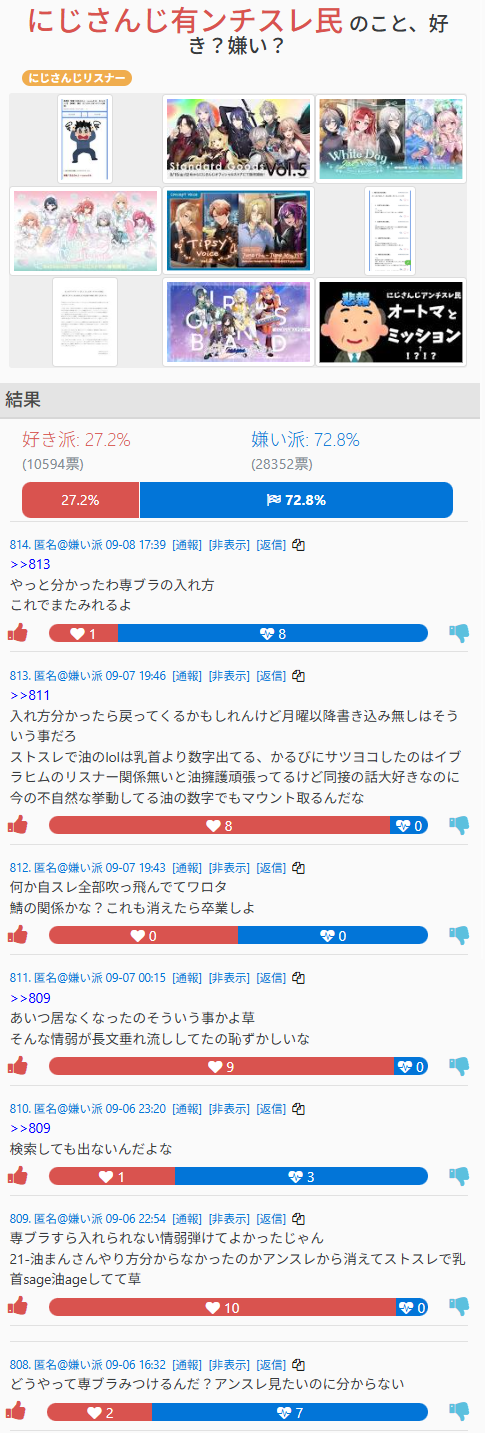The width and height of the screenshot is (485, 1433).
Task: Click thumbs-up icon on comment 812
Action: pos(17,935)
